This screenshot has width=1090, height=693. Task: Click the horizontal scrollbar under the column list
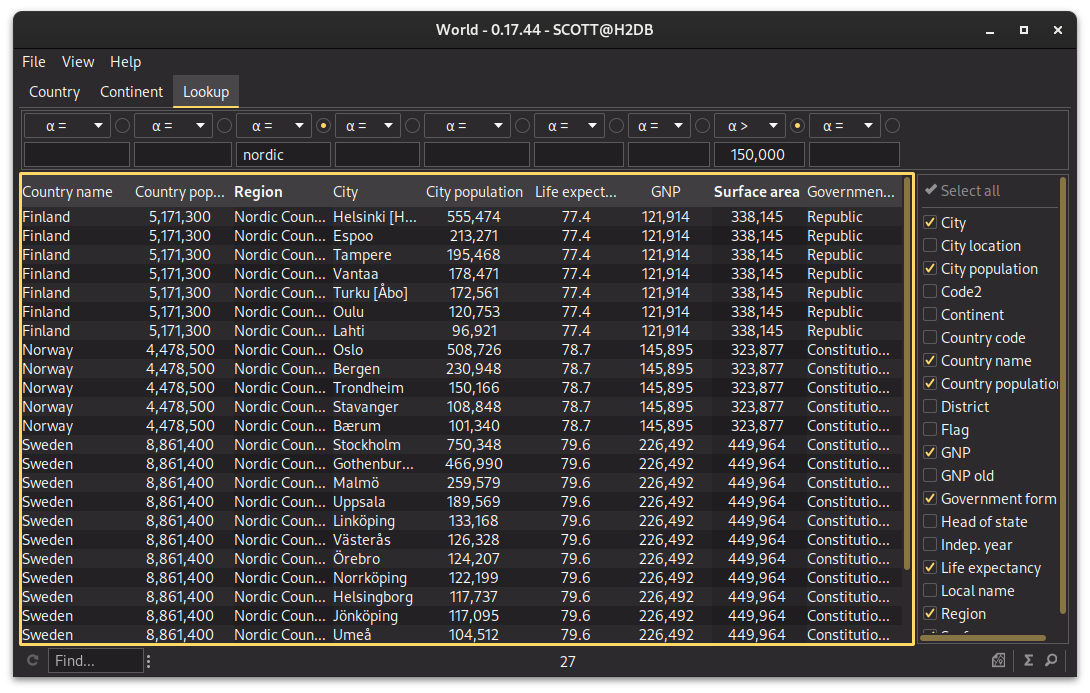point(984,638)
